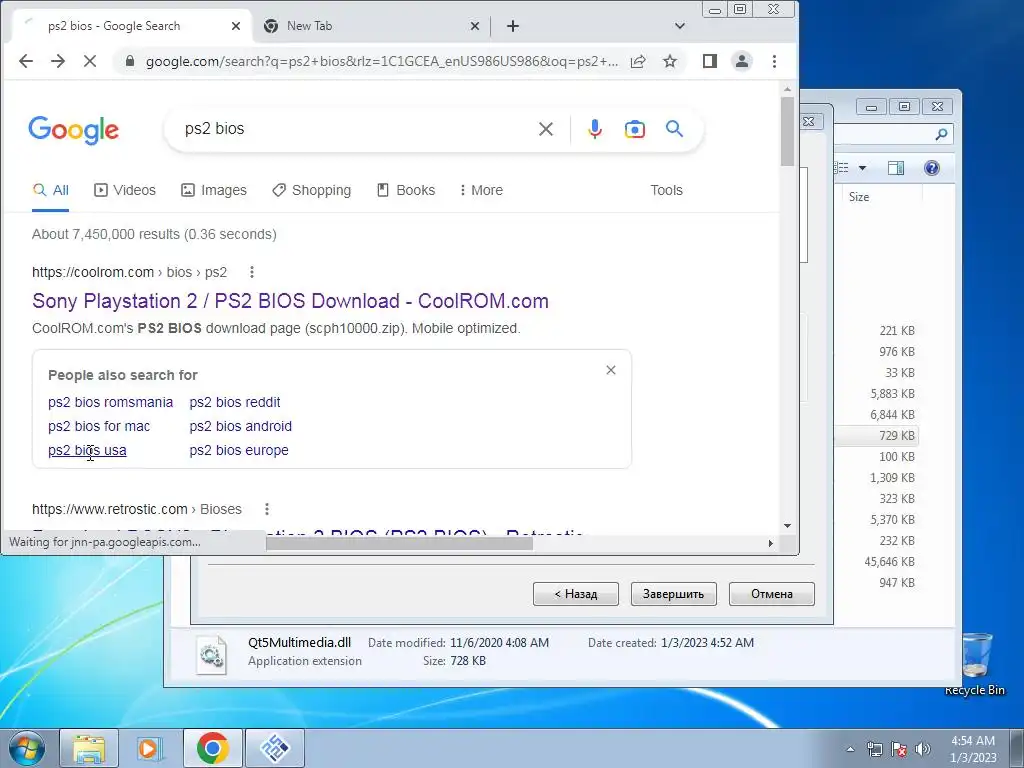The width and height of the screenshot is (1024, 768).
Task: Expand Explorer view options dropdown arrow
Action: point(862,168)
